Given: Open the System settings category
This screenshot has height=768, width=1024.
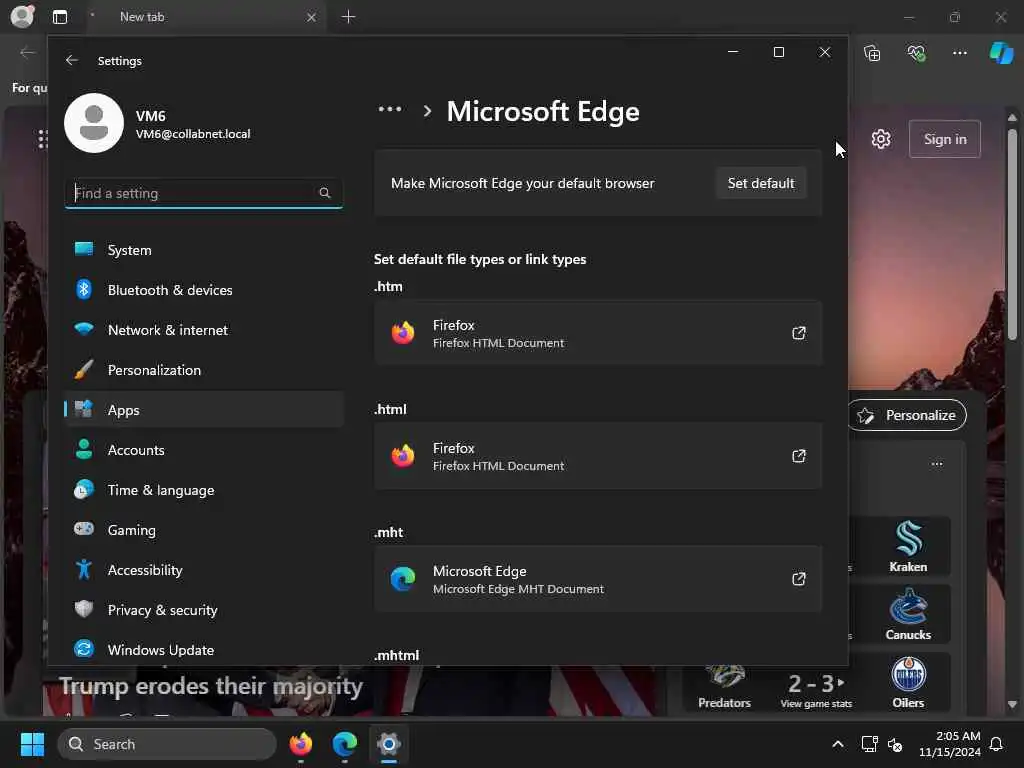Looking at the screenshot, I should 204,249.
